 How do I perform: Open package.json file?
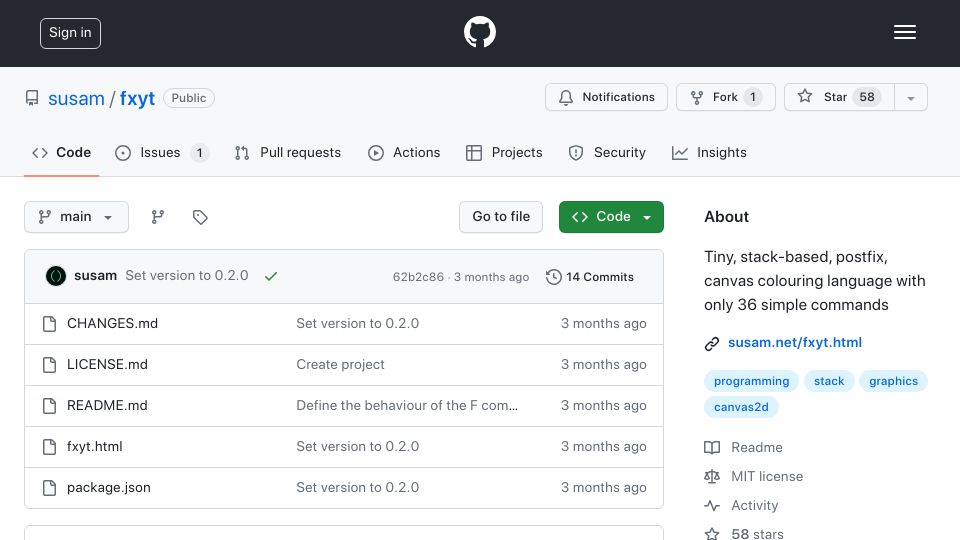click(108, 487)
